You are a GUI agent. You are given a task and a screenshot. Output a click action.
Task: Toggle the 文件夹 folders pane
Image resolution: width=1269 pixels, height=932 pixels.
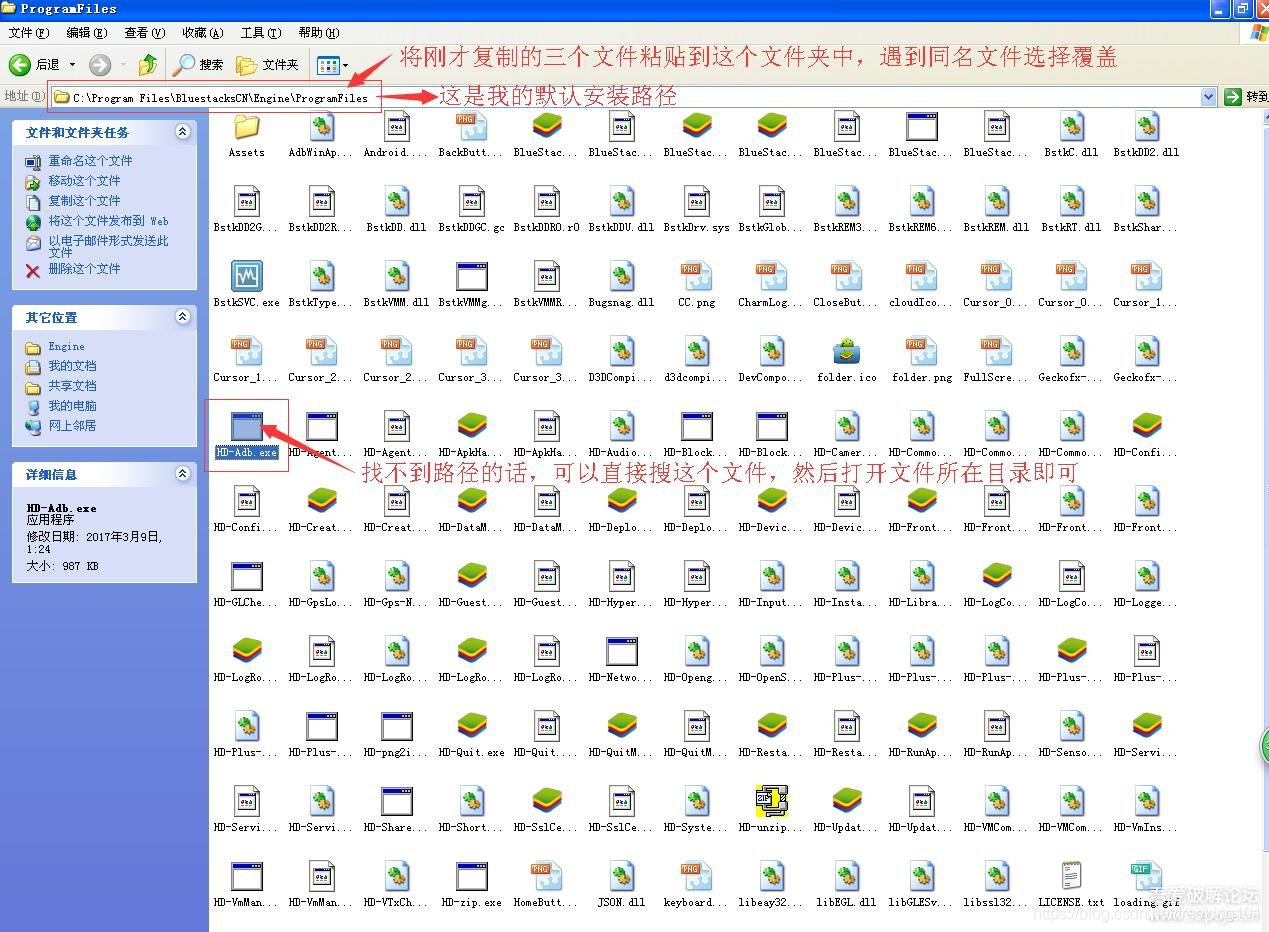point(267,65)
